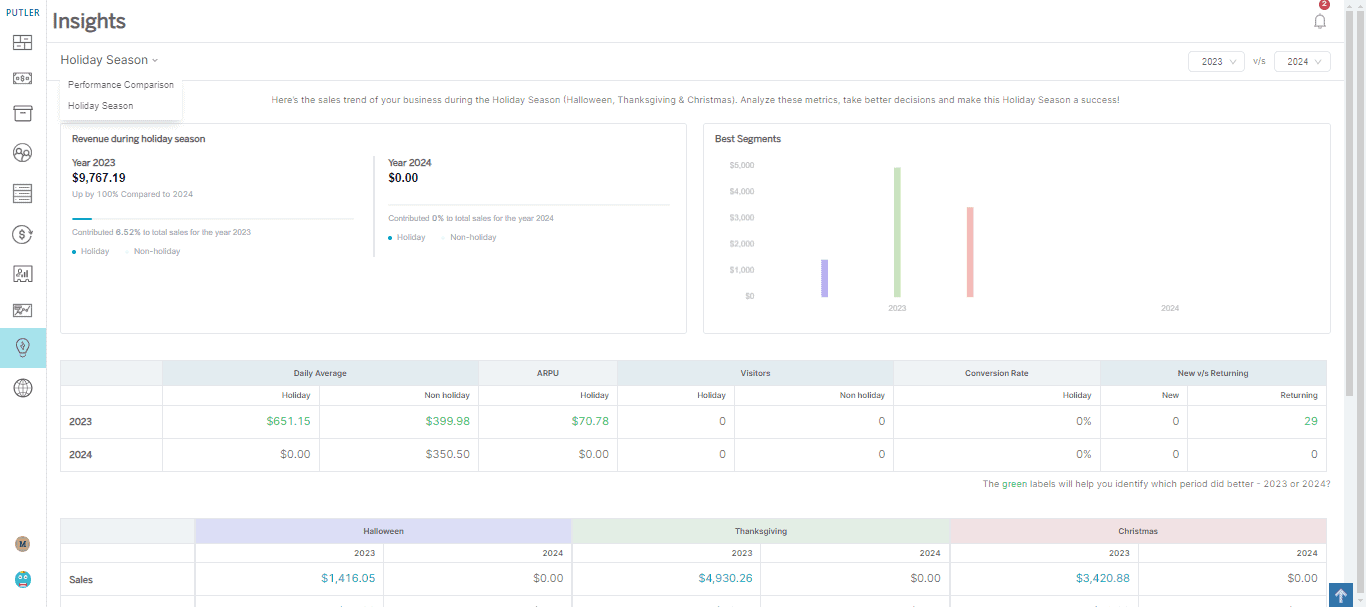Click the 2023 holiday revenue progress bar
The width and height of the screenshot is (1366, 607).
[x=213, y=218]
